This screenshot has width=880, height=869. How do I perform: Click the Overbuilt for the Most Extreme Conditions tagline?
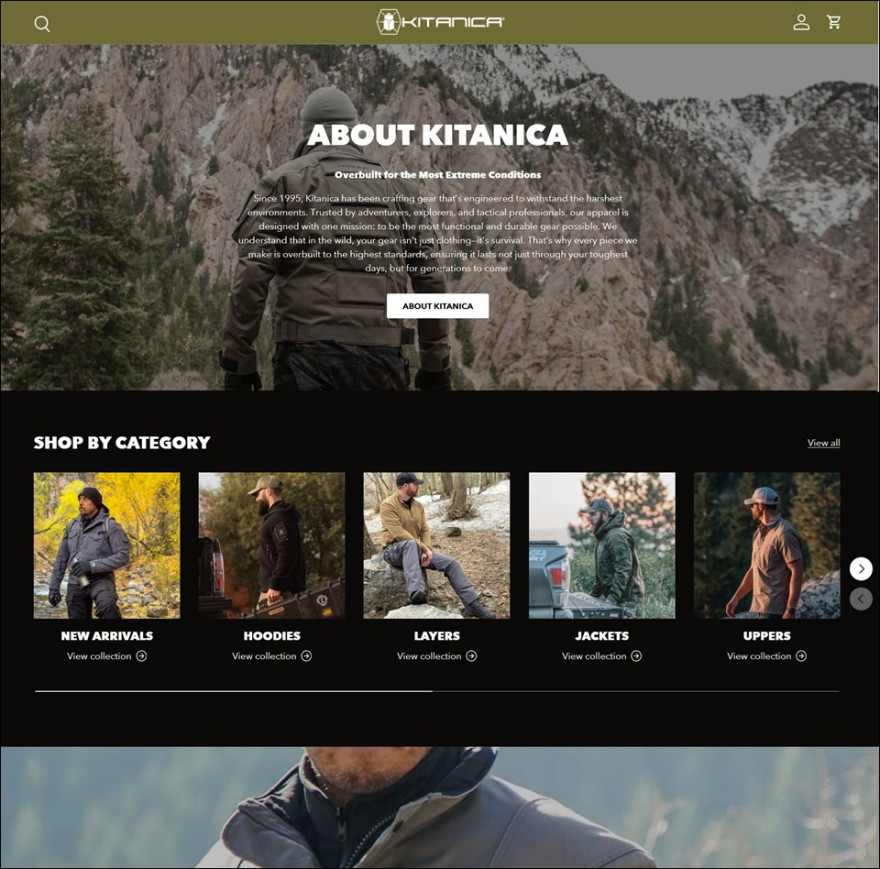(438, 175)
